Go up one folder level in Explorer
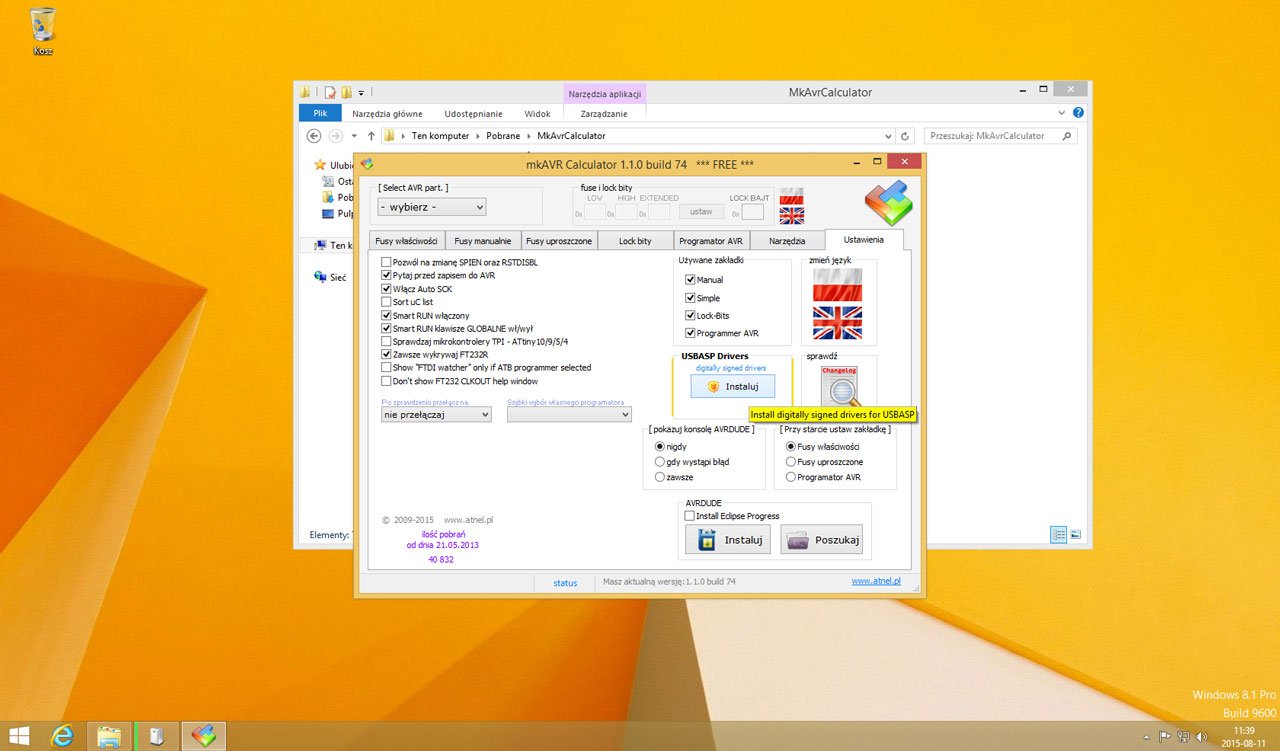Viewport: 1280px width, 751px height. [371, 136]
